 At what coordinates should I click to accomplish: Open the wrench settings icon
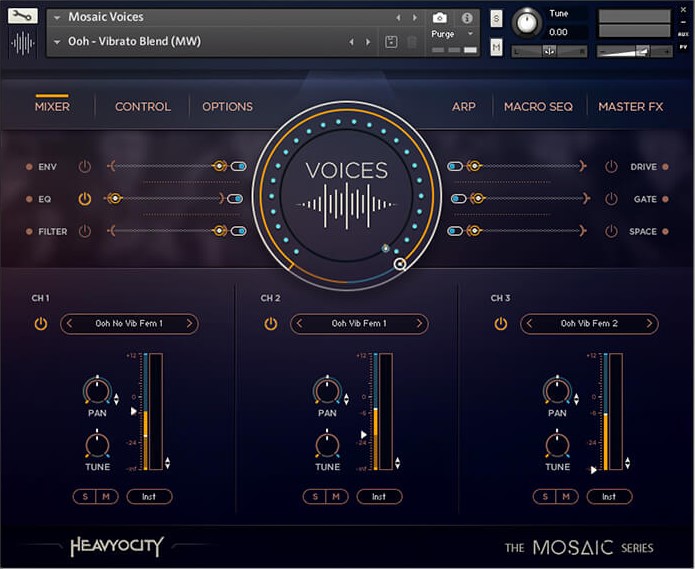(x=23, y=16)
